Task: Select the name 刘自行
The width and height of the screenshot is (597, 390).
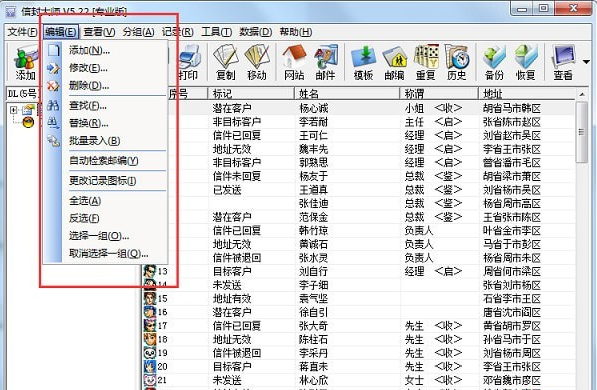Action: click(x=314, y=272)
